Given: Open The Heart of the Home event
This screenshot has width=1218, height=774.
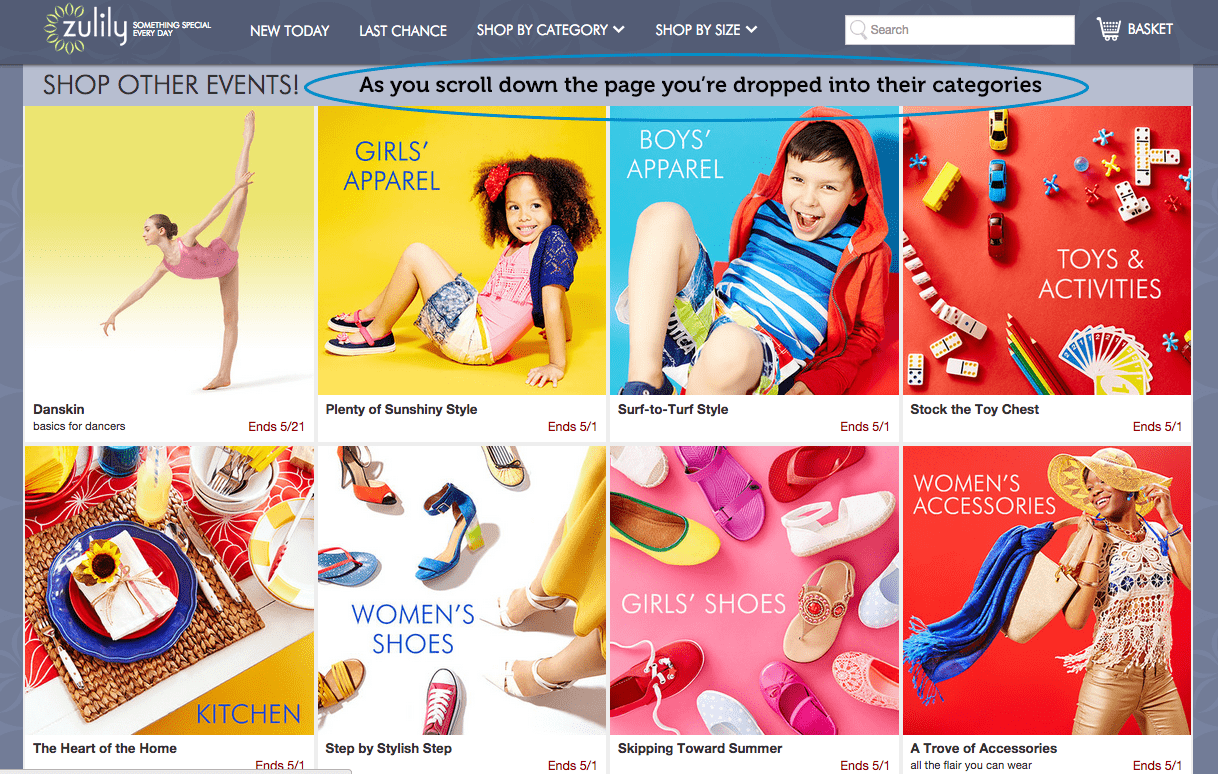Looking at the screenshot, I should point(105,748).
